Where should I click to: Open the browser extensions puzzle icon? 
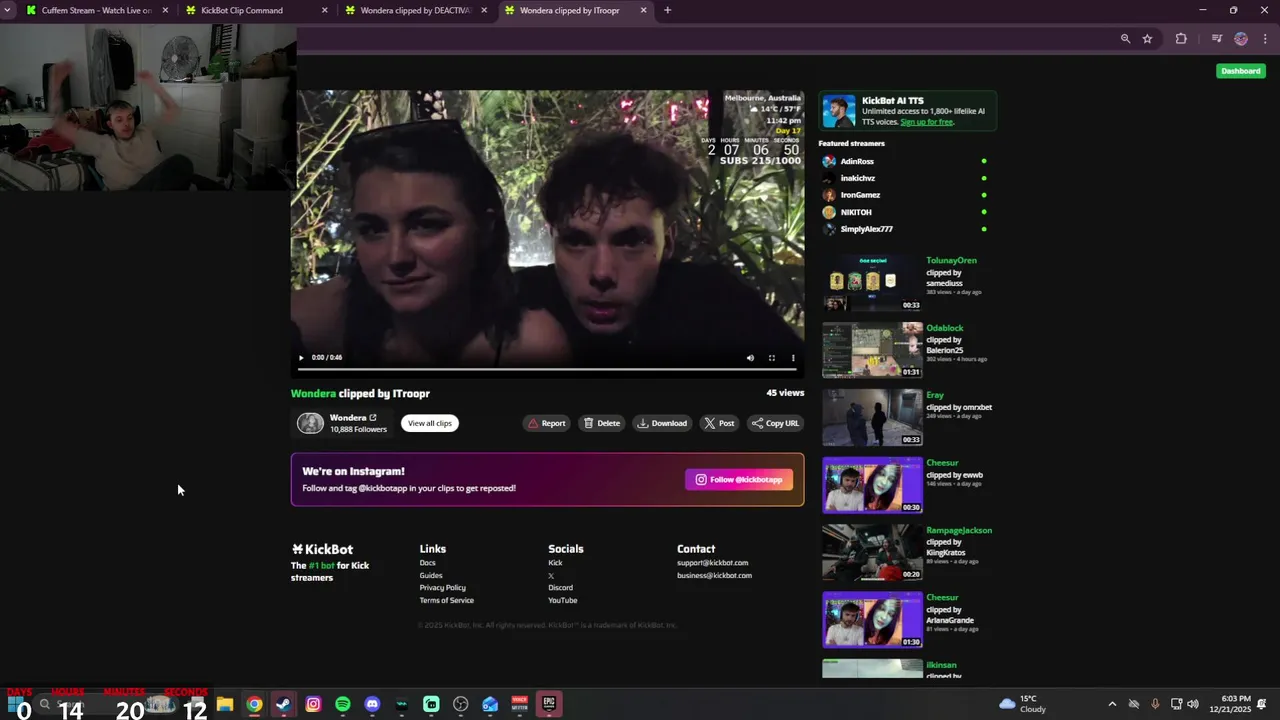[1181, 39]
